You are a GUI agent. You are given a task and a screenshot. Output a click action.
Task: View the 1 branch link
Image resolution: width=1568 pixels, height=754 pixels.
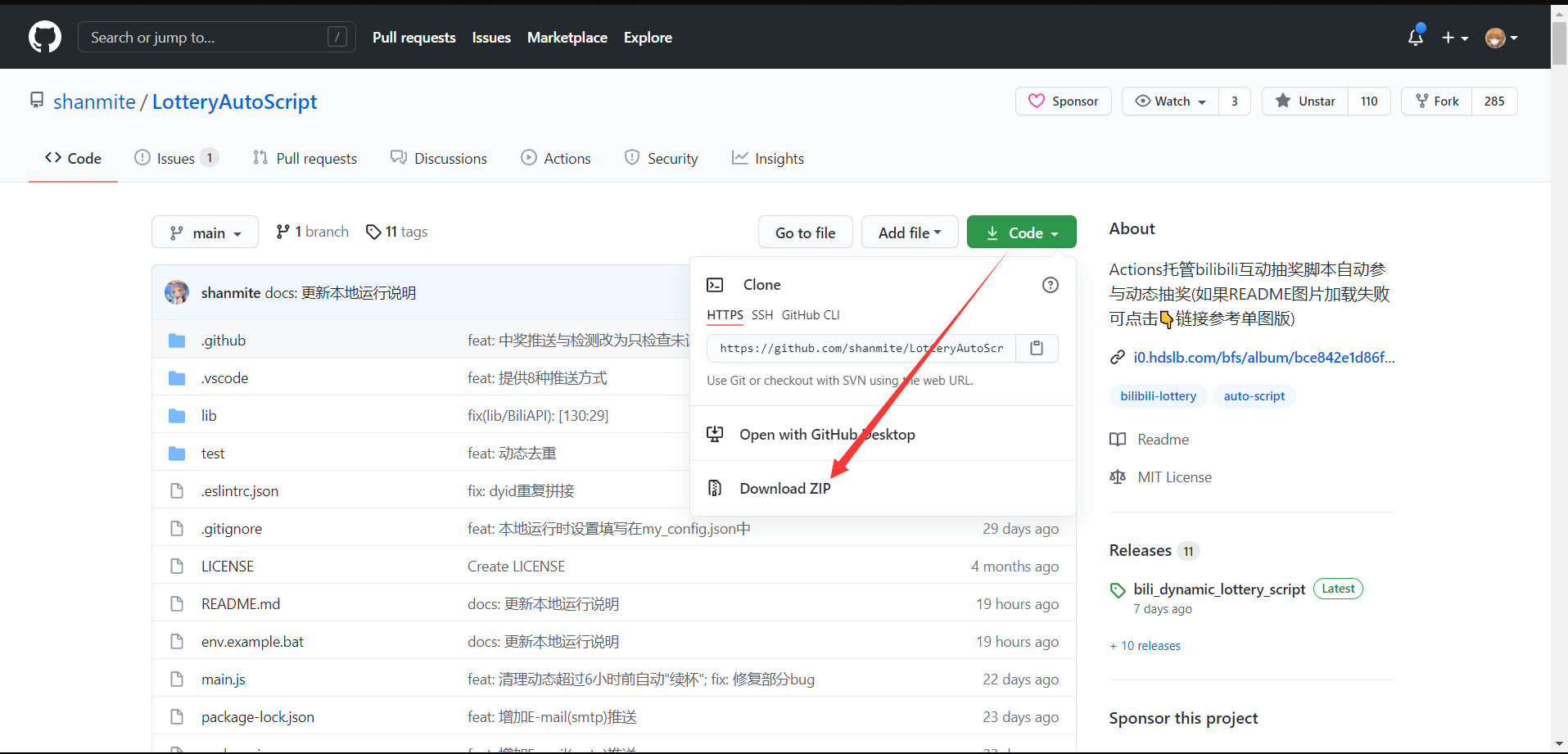(x=312, y=232)
